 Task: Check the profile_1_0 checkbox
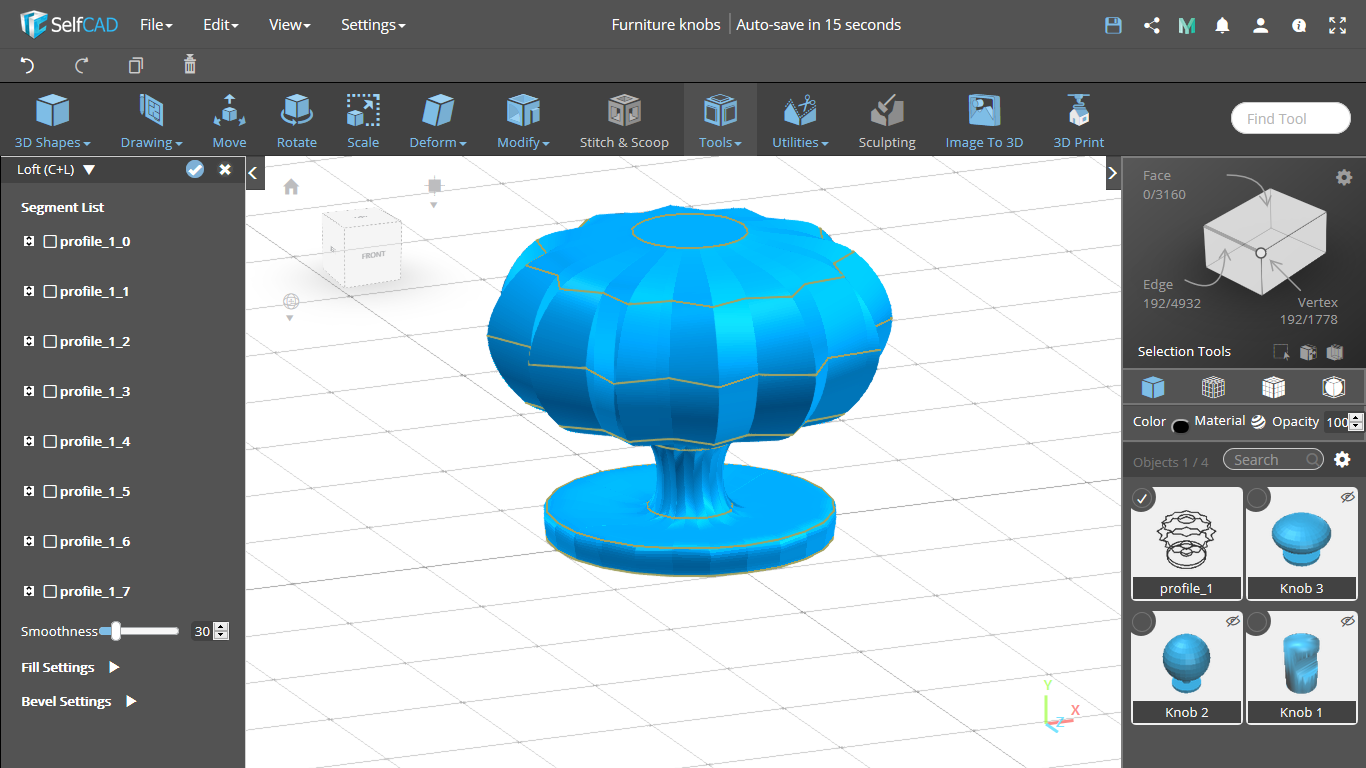click(x=50, y=241)
